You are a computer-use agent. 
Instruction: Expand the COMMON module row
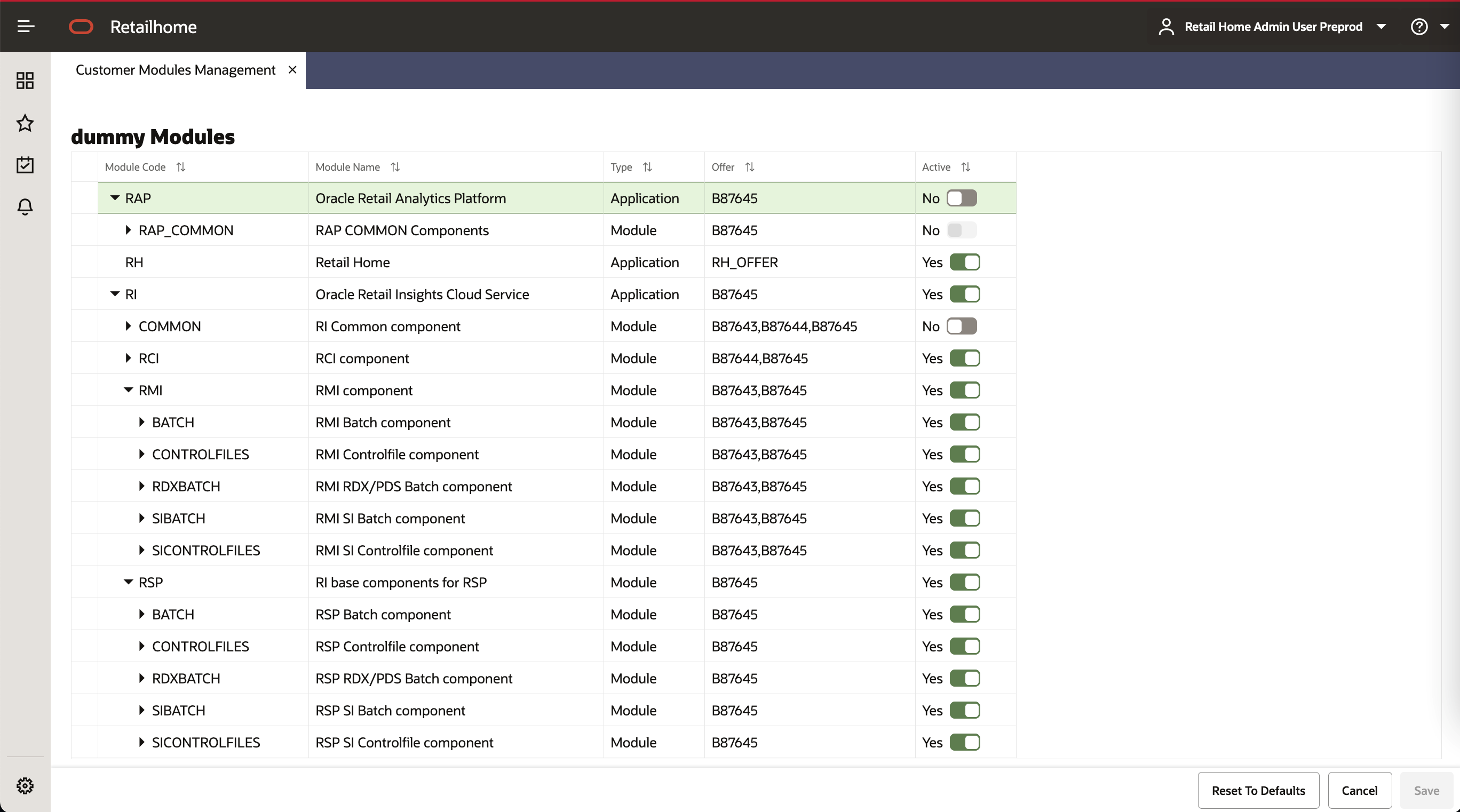(x=128, y=327)
